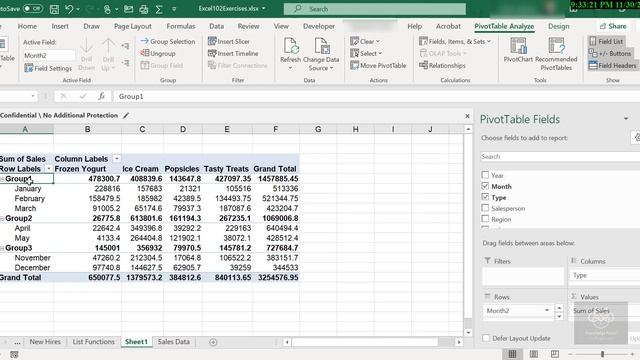Viewport: 640px width, 360px height.
Task: Open Relationships in Calculations group
Action: click(442, 65)
